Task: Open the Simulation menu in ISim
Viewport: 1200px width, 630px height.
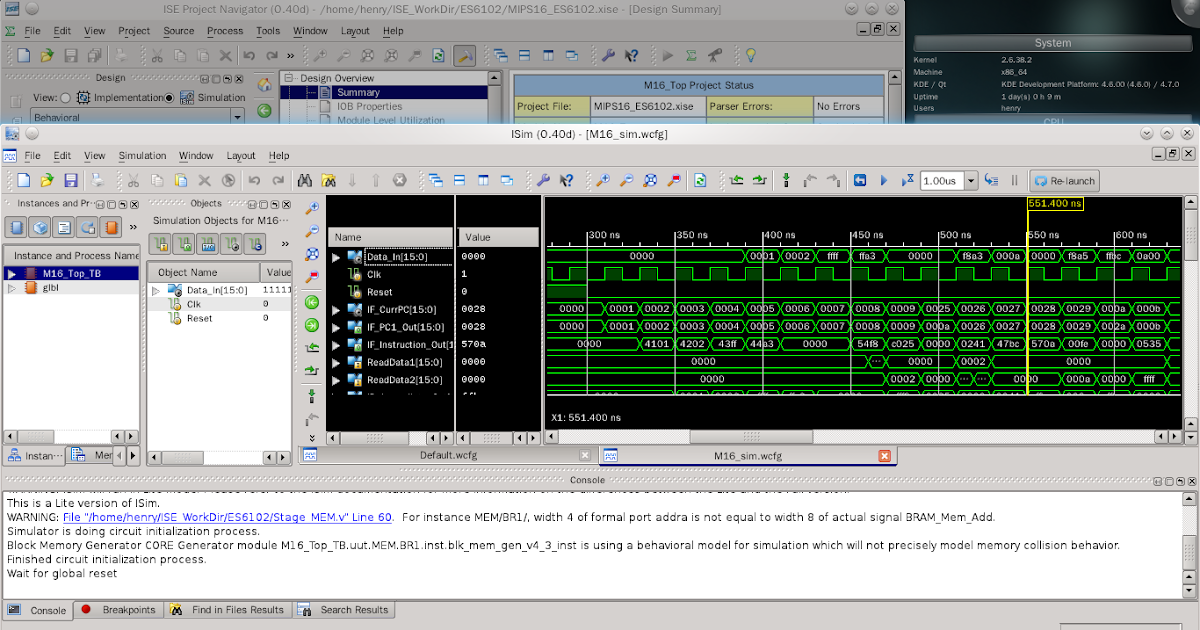Action: (142, 156)
